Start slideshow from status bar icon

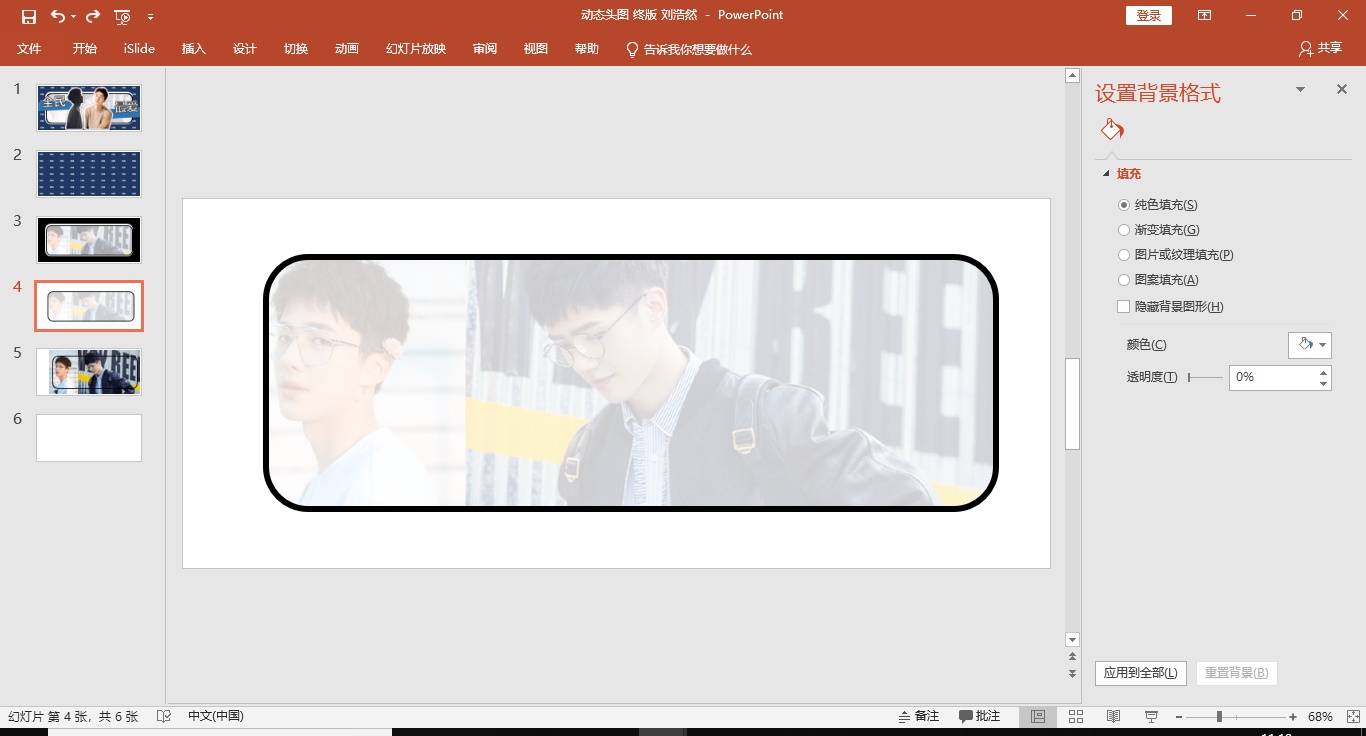tap(1151, 716)
